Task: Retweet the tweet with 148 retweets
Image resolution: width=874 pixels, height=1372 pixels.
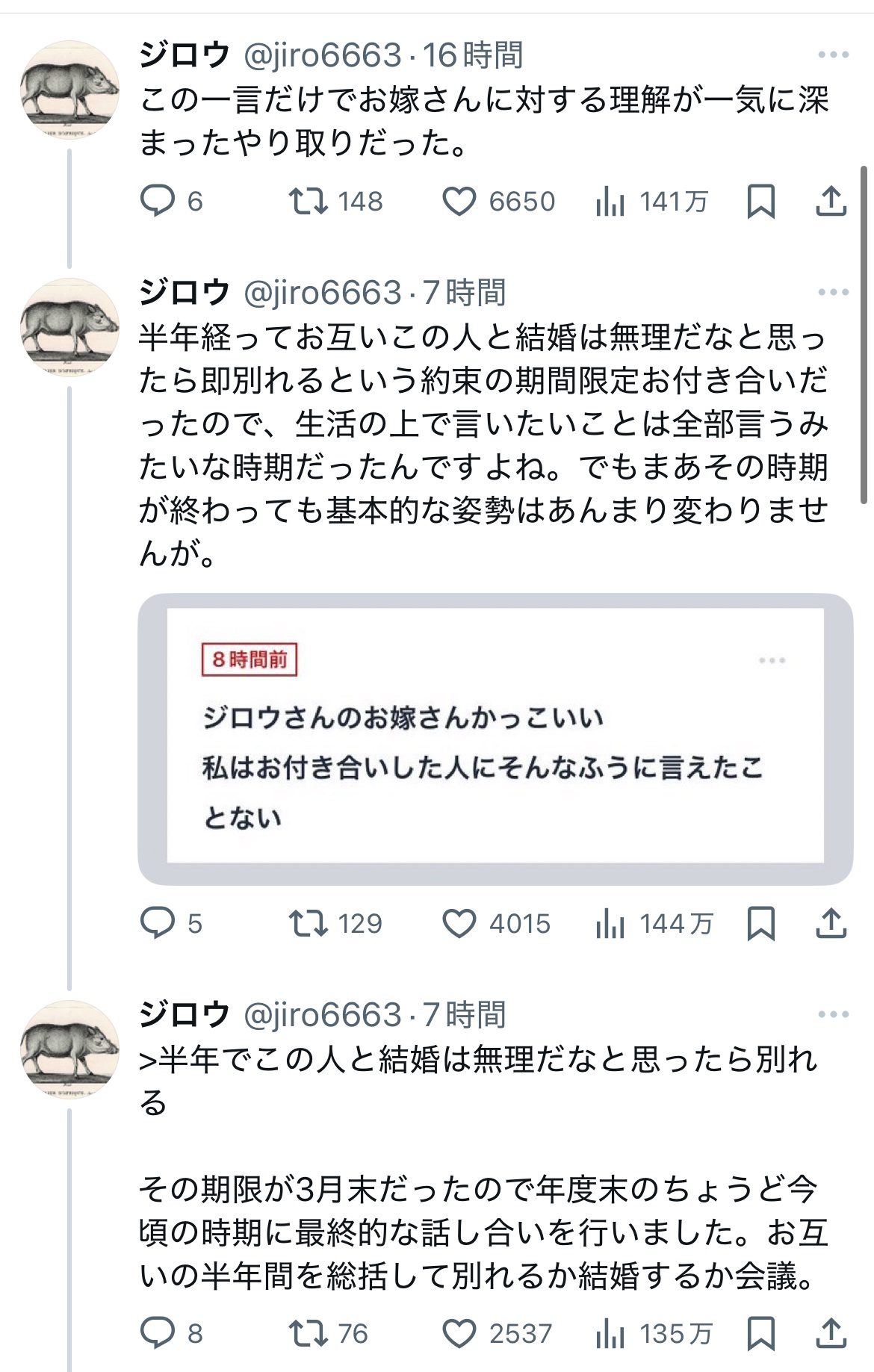Action: (x=308, y=201)
